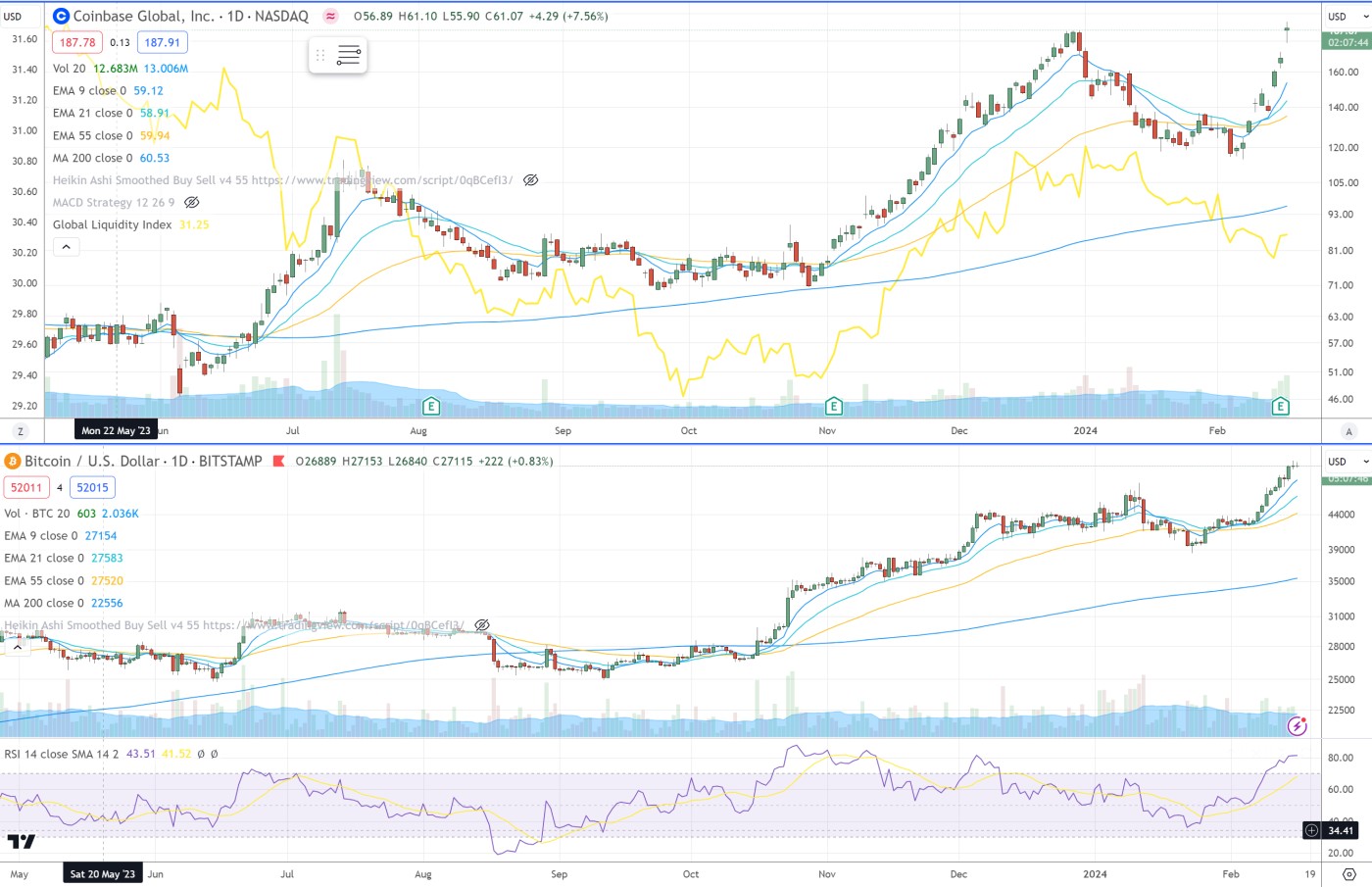
Task: Click the August earnings marker on Coinbase chart
Action: (430, 406)
